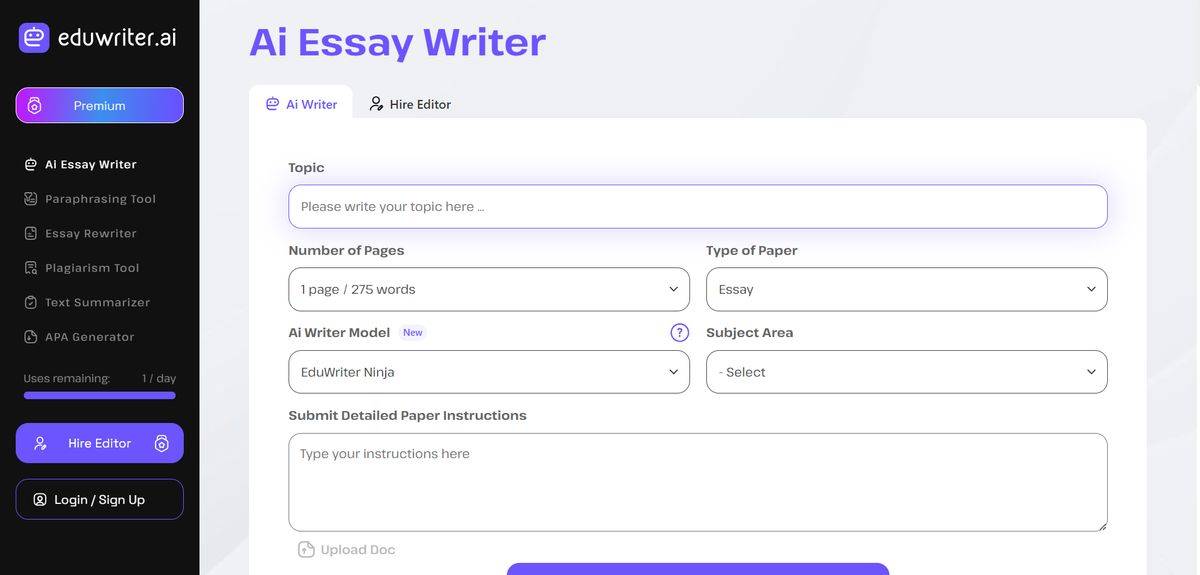Viewport: 1200px width, 575px height.
Task: Click the APA Generator sidebar icon
Action: (31, 337)
